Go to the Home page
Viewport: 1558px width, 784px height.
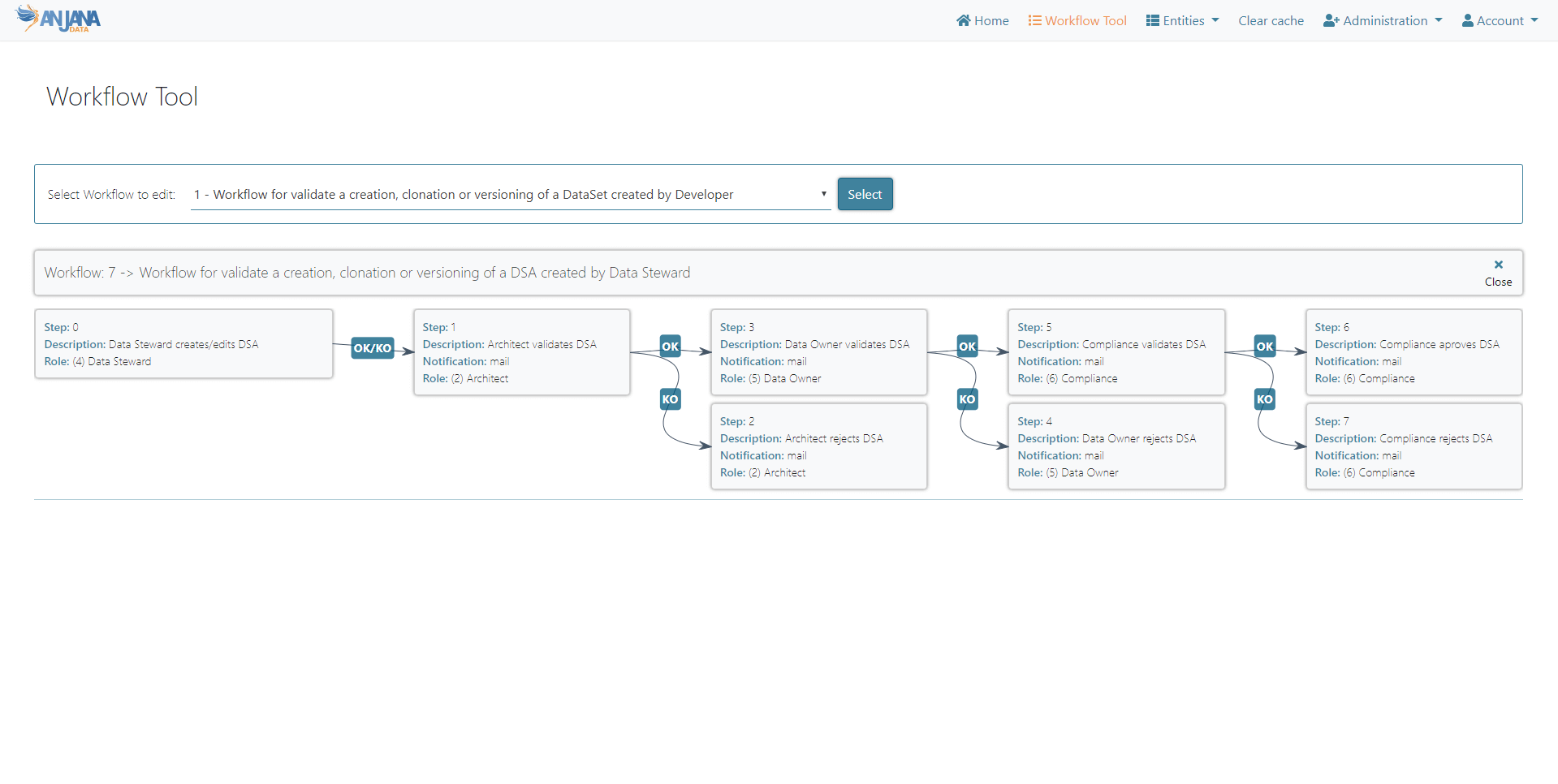pos(982,21)
